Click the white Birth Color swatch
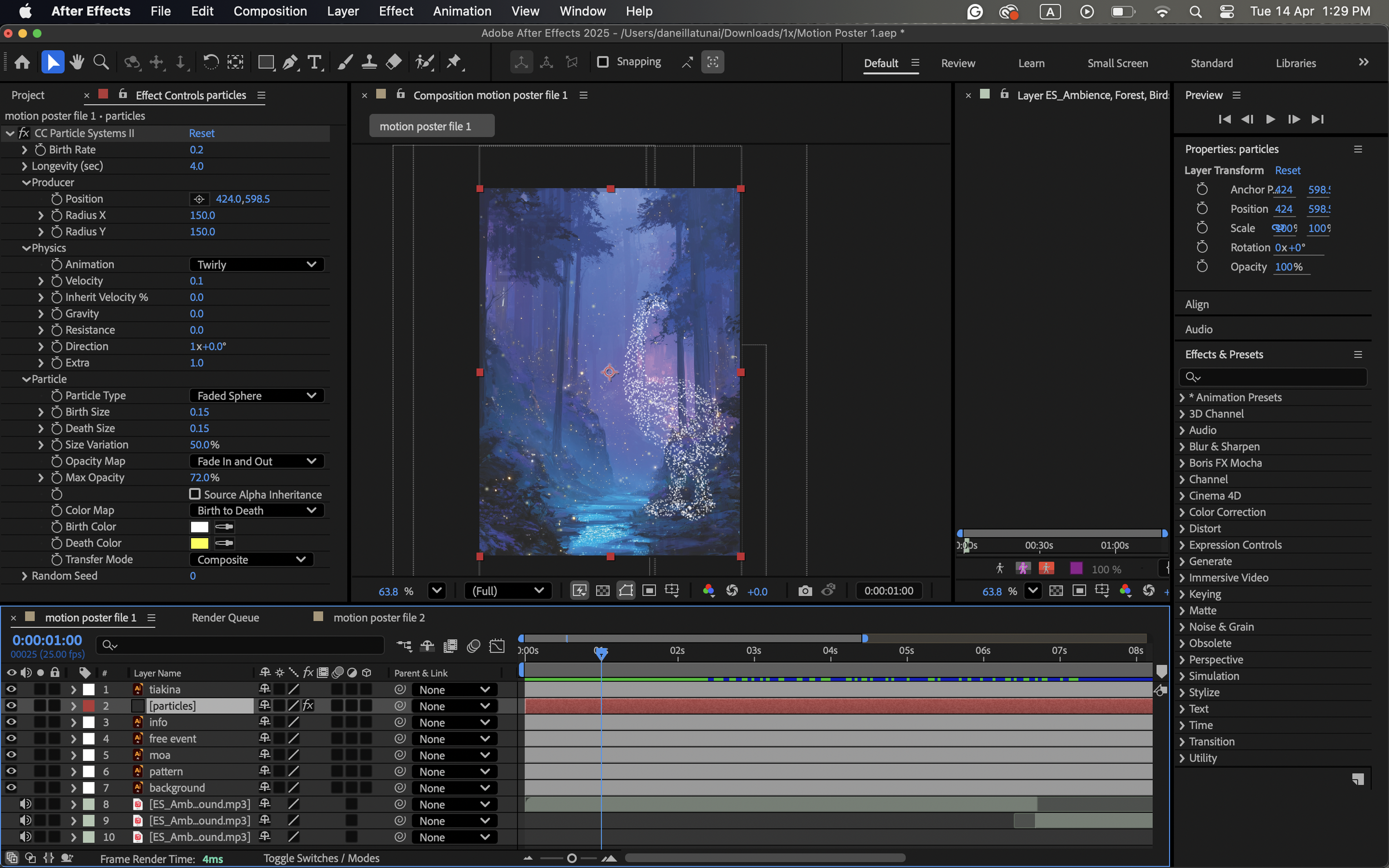Image resolution: width=1389 pixels, height=868 pixels. coord(199,527)
